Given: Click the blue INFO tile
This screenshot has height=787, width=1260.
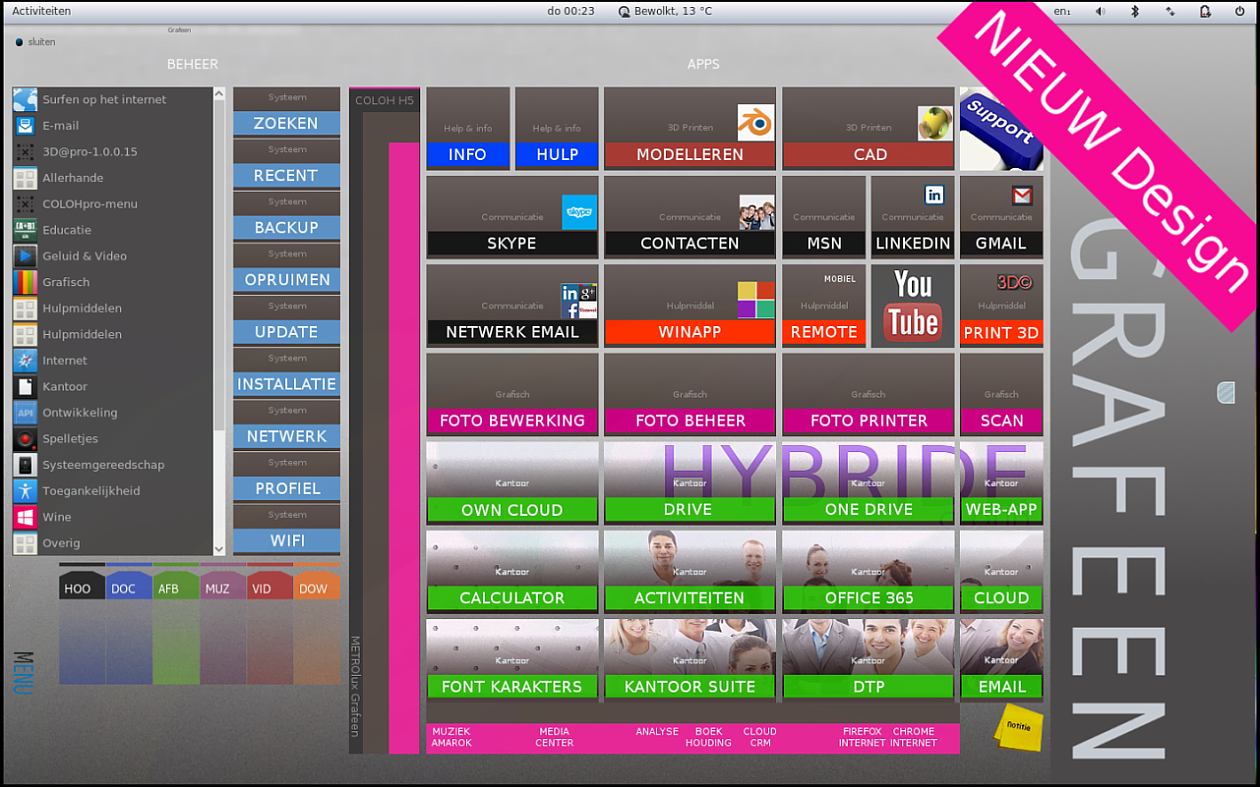Looking at the screenshot, I should pos(468,128).
